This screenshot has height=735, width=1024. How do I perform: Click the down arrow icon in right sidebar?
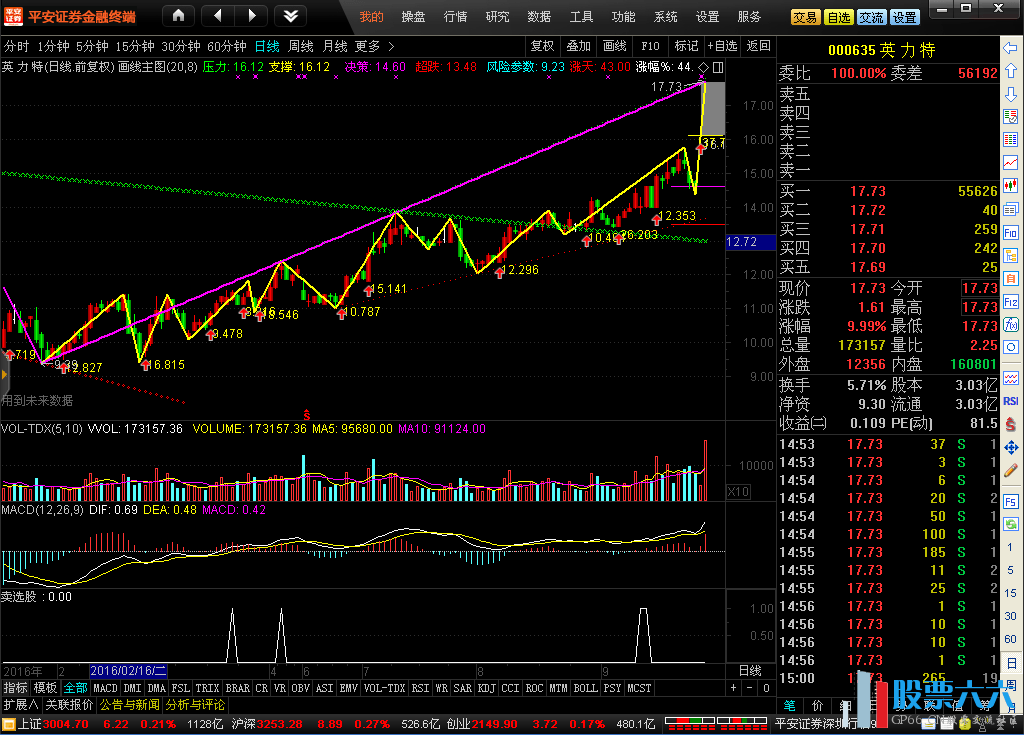(x=1010, y=94)
